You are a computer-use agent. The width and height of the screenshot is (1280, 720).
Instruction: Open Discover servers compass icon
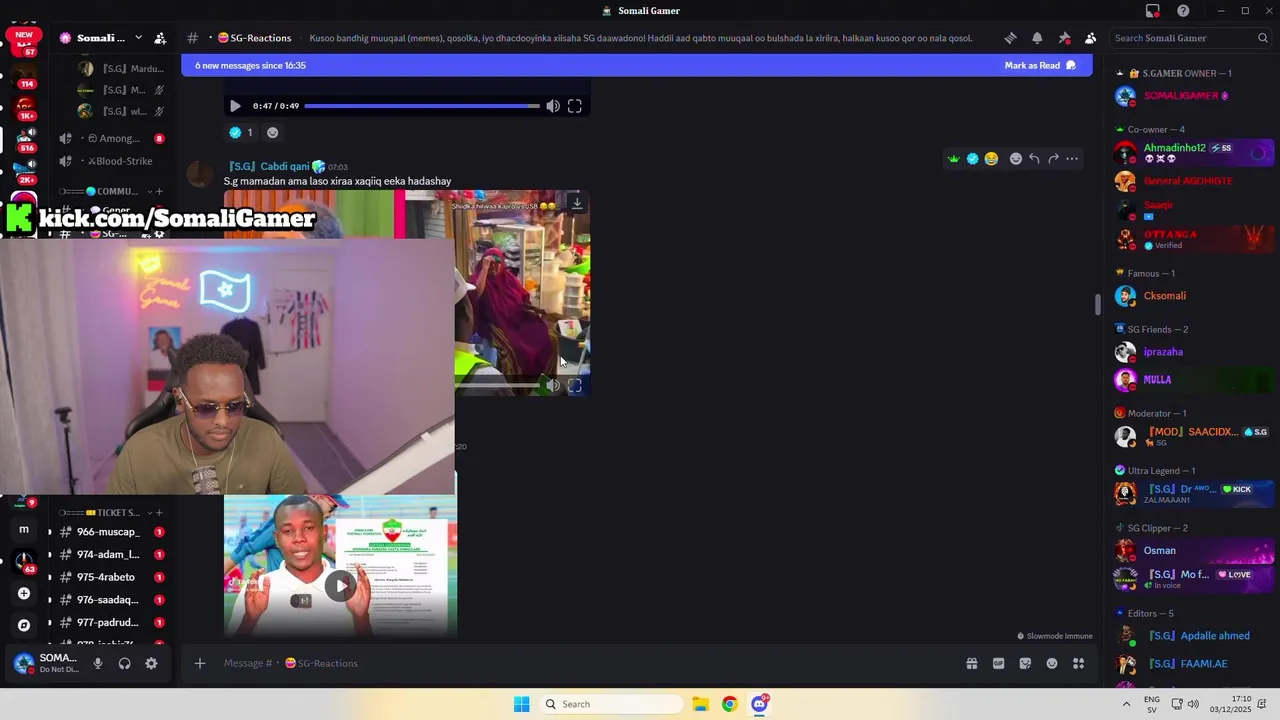pos(24,625)
